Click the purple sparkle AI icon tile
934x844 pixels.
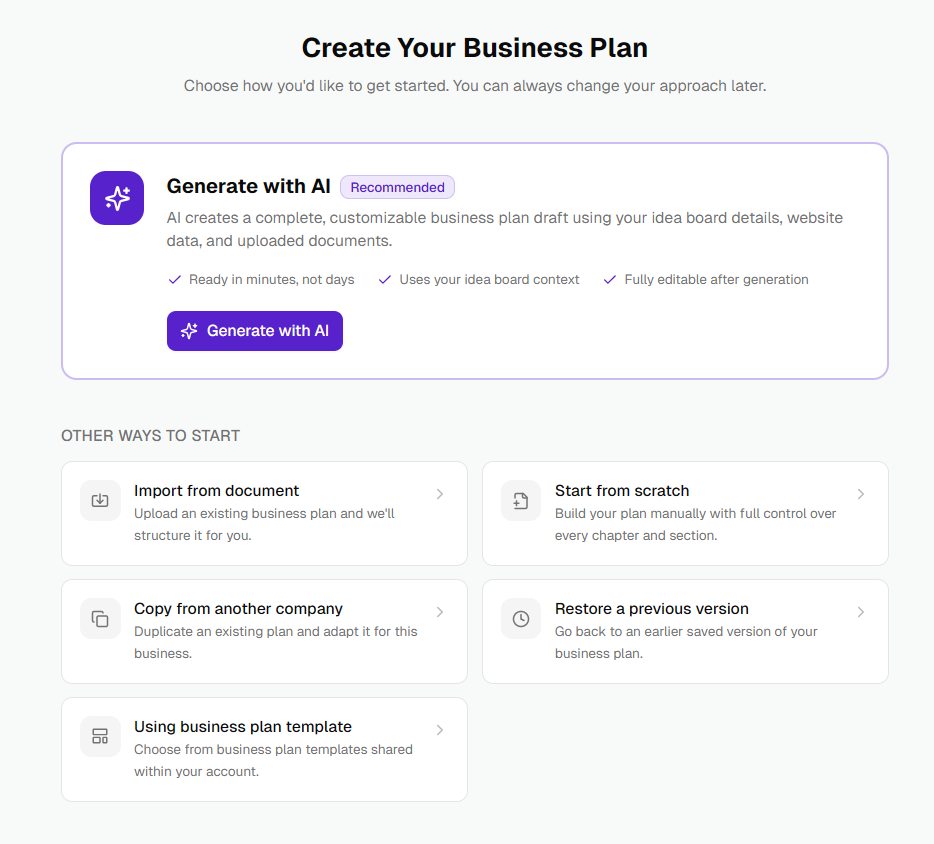click(x=117, y=198)
